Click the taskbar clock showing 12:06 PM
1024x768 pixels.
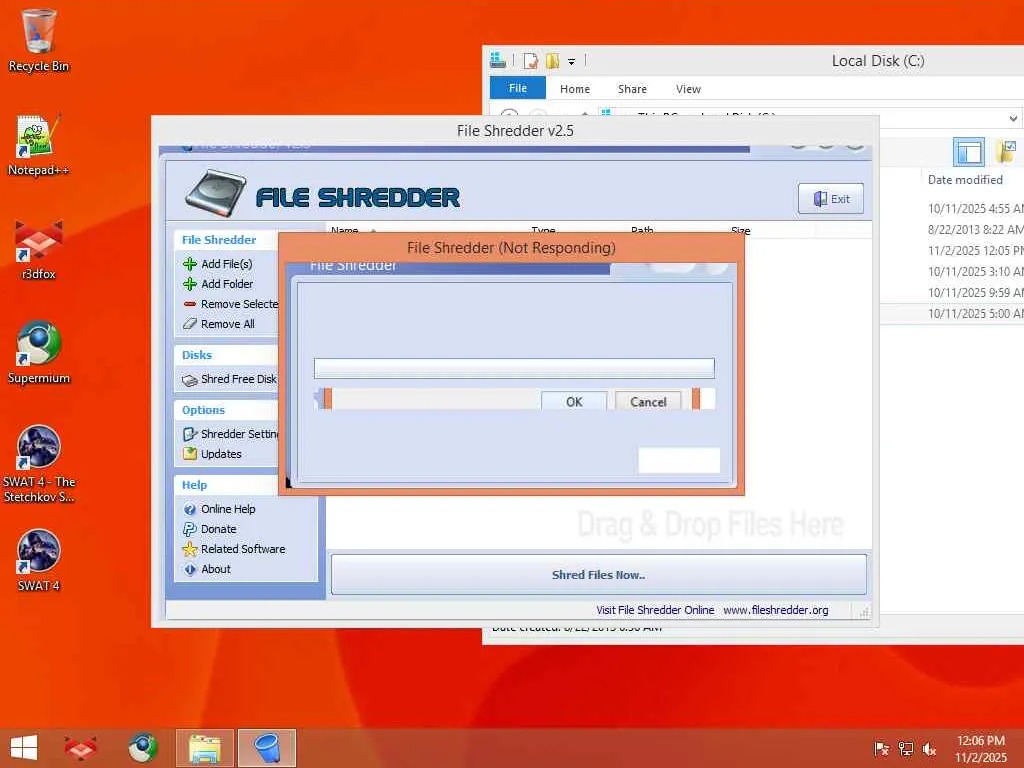click(x=980, y=748)
